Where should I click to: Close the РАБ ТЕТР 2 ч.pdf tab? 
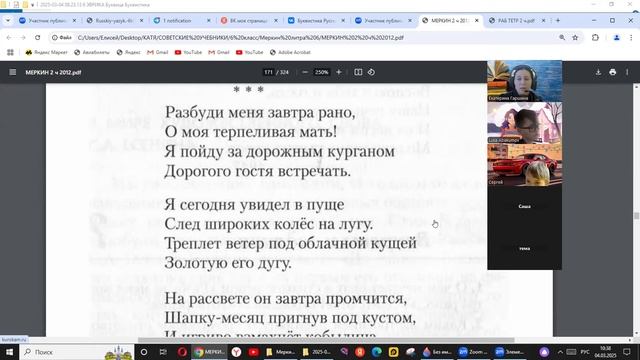(x=543, y=20)
